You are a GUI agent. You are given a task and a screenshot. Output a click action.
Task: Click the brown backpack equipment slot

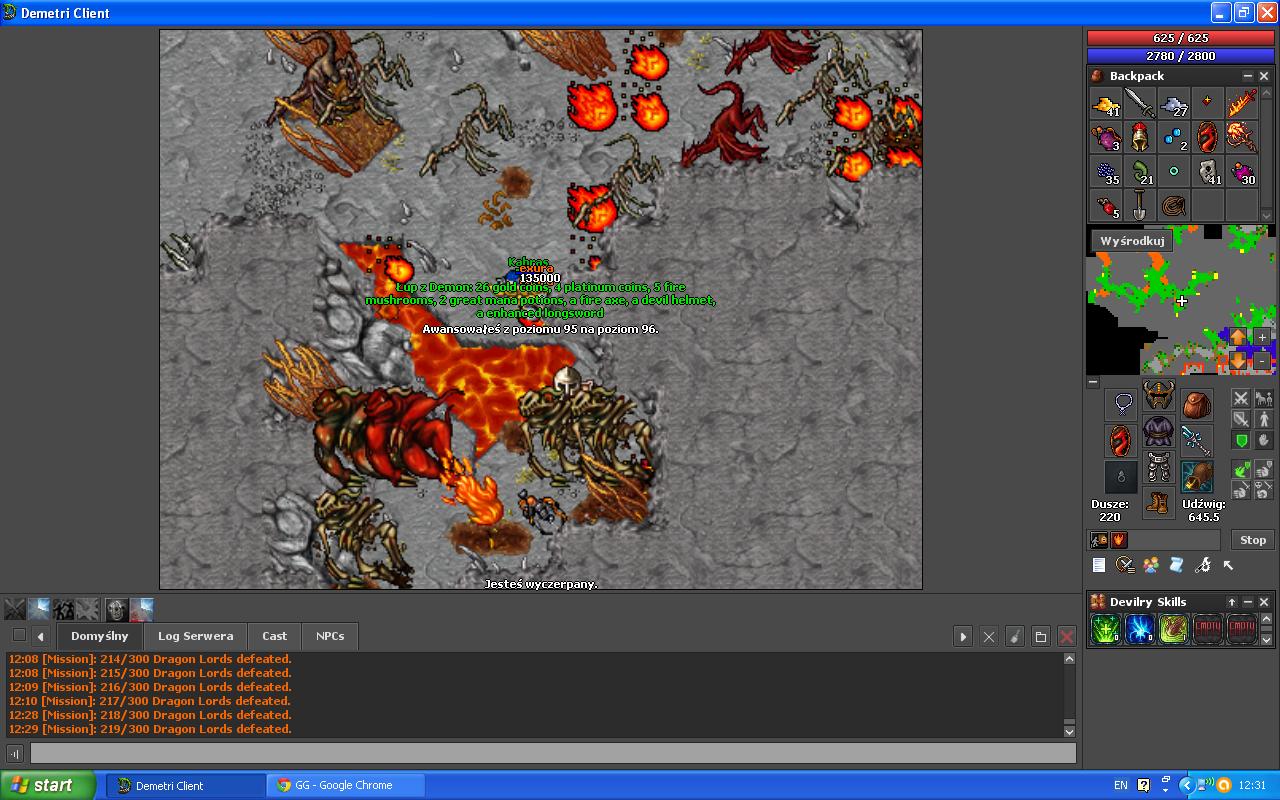click(1196, 404)
